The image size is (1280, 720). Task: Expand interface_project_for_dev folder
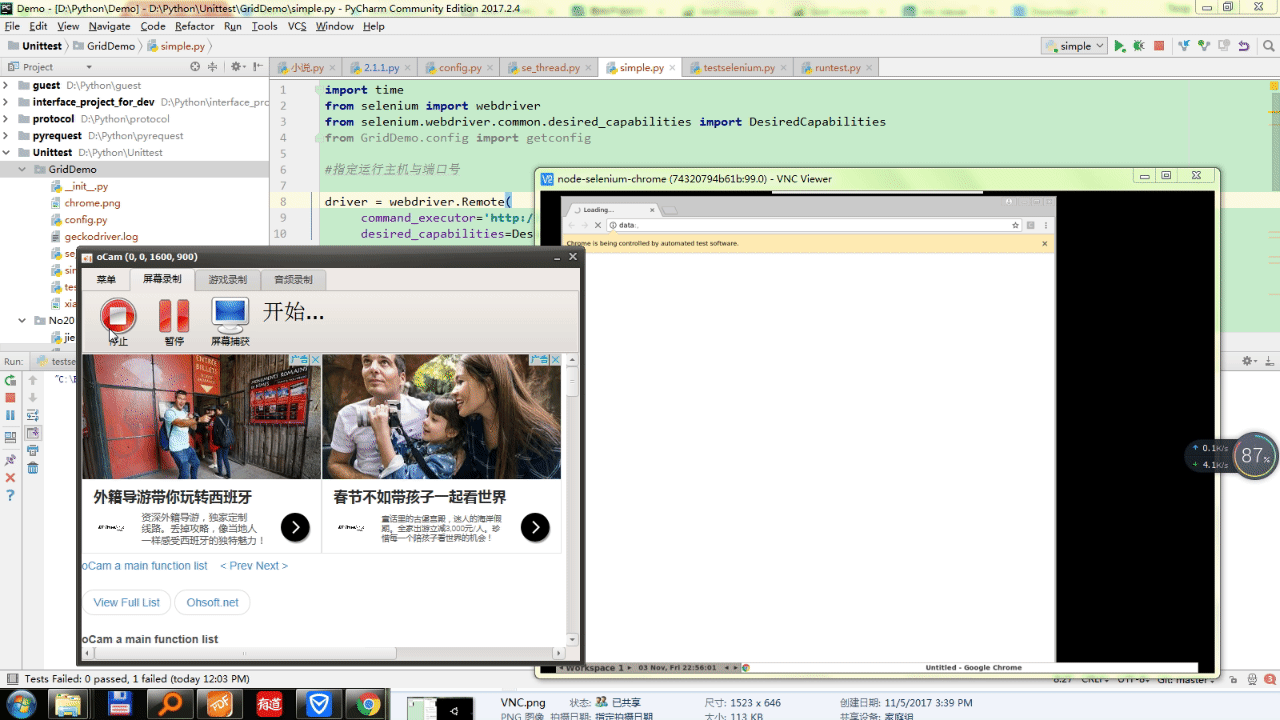pos(8,102)
